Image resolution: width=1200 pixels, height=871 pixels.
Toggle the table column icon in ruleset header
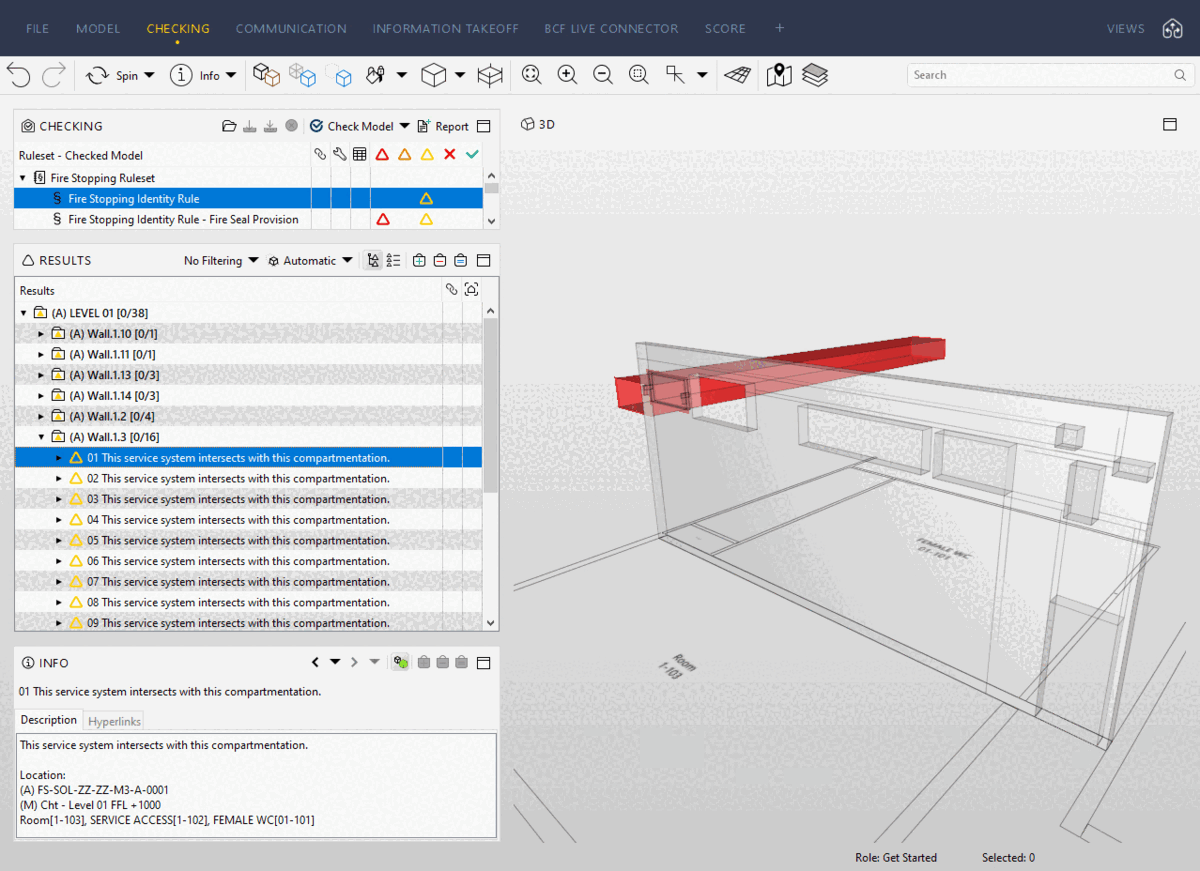point(359,155)
